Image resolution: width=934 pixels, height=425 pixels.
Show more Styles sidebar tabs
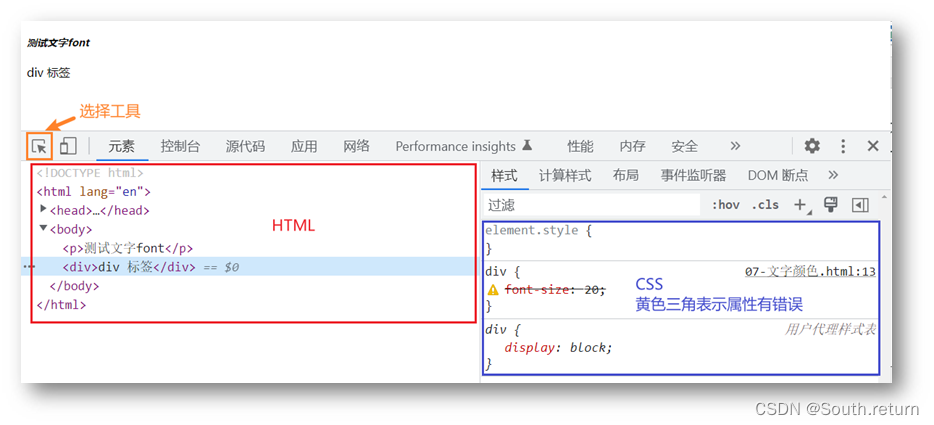[833, 175]
